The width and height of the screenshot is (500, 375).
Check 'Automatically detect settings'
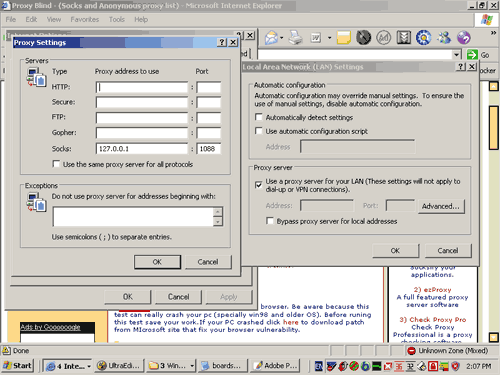pyautogui.click(x=259, y=117)
